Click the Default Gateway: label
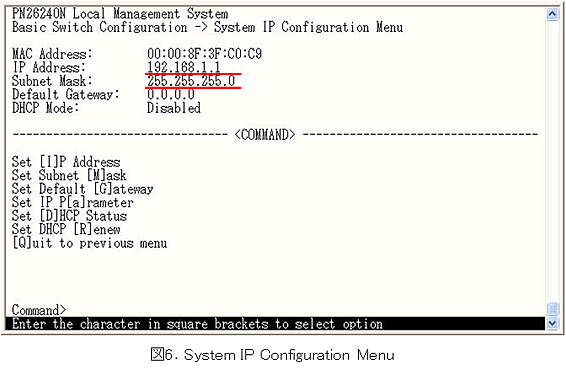566x369 pixels. (x=66, y=94)
